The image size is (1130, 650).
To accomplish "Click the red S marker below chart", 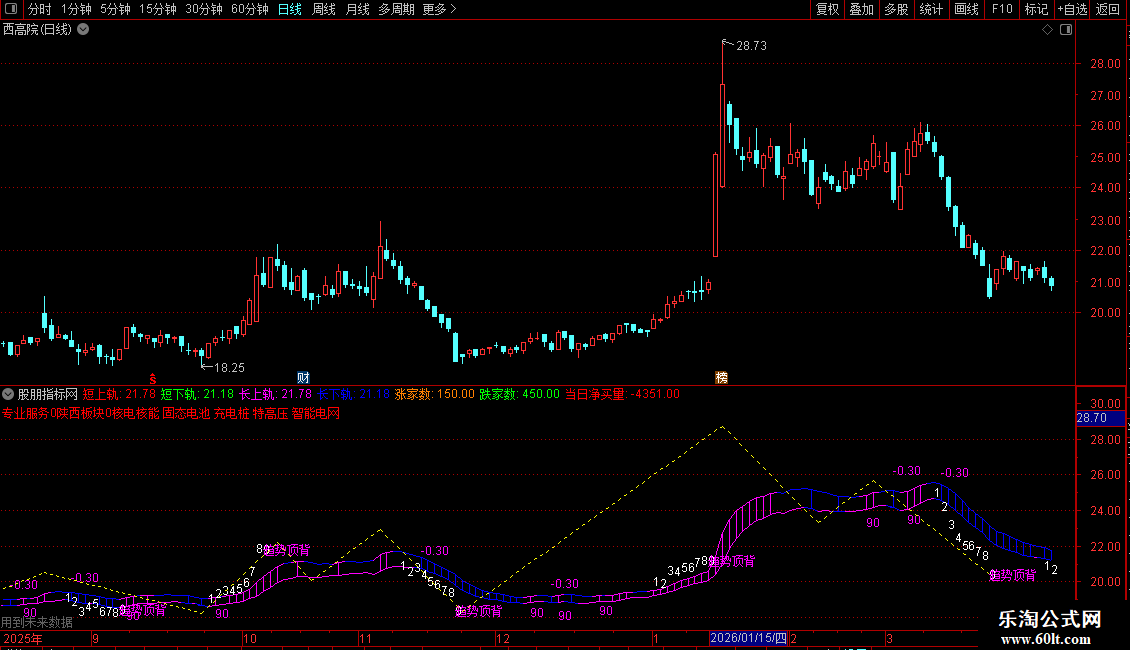I will pyautogui.click(x=153, y=378).
